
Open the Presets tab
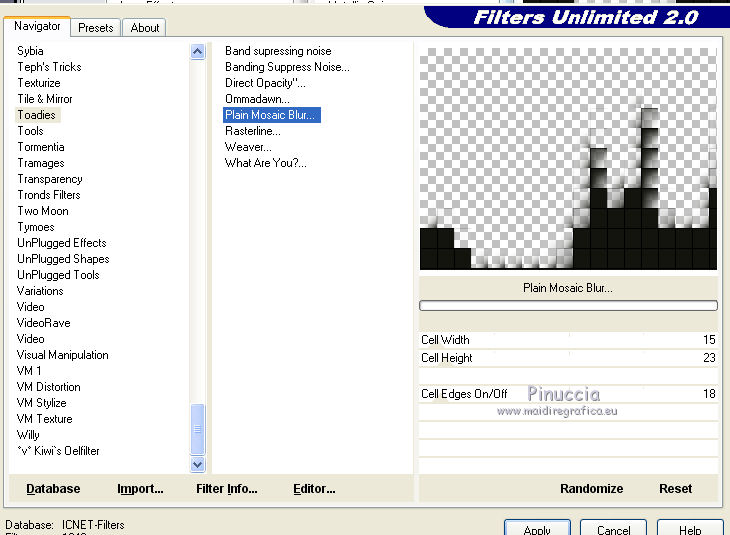(x=95, y=28)
